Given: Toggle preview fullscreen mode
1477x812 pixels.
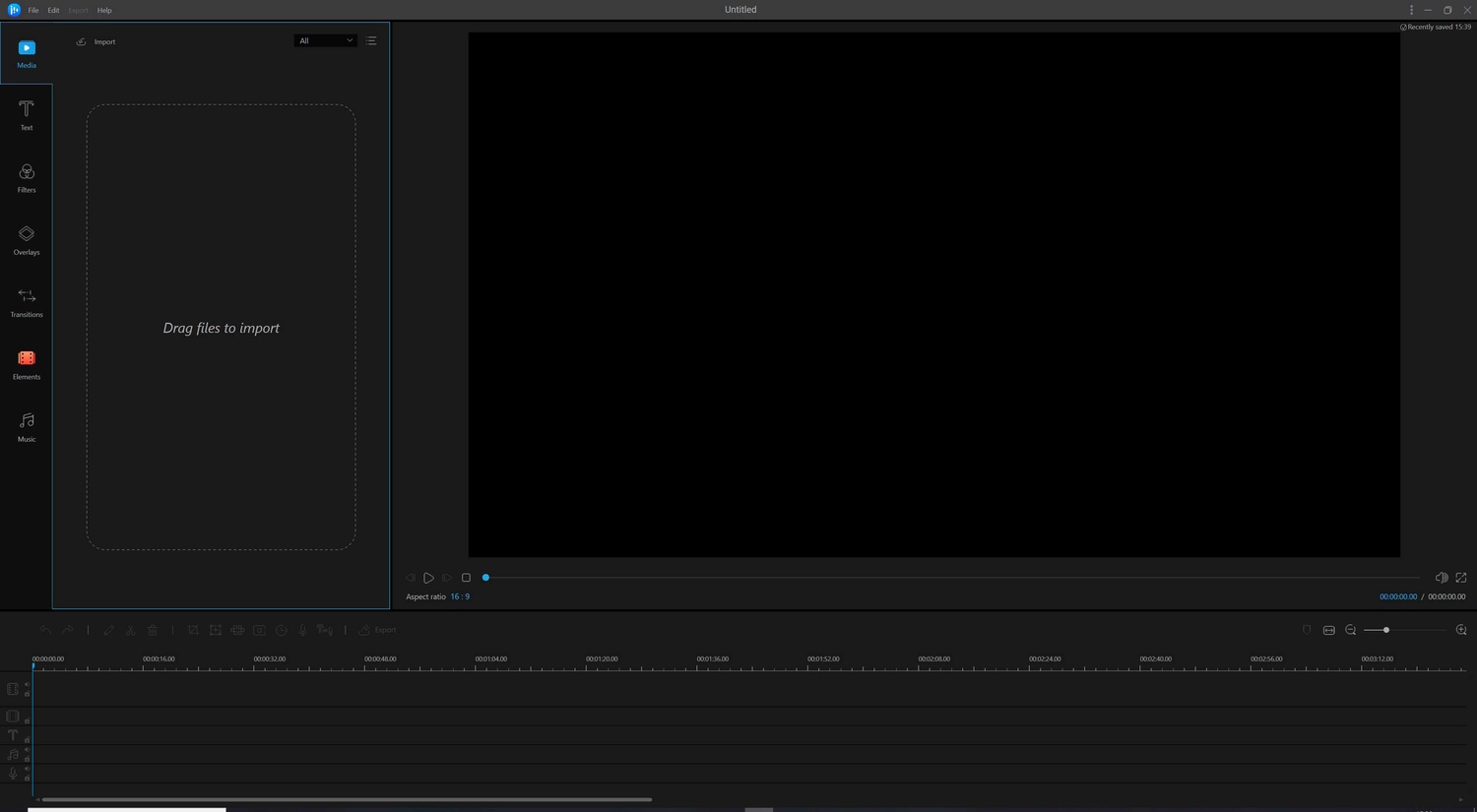Looking at the screenshot, I should pos(1461,578).
